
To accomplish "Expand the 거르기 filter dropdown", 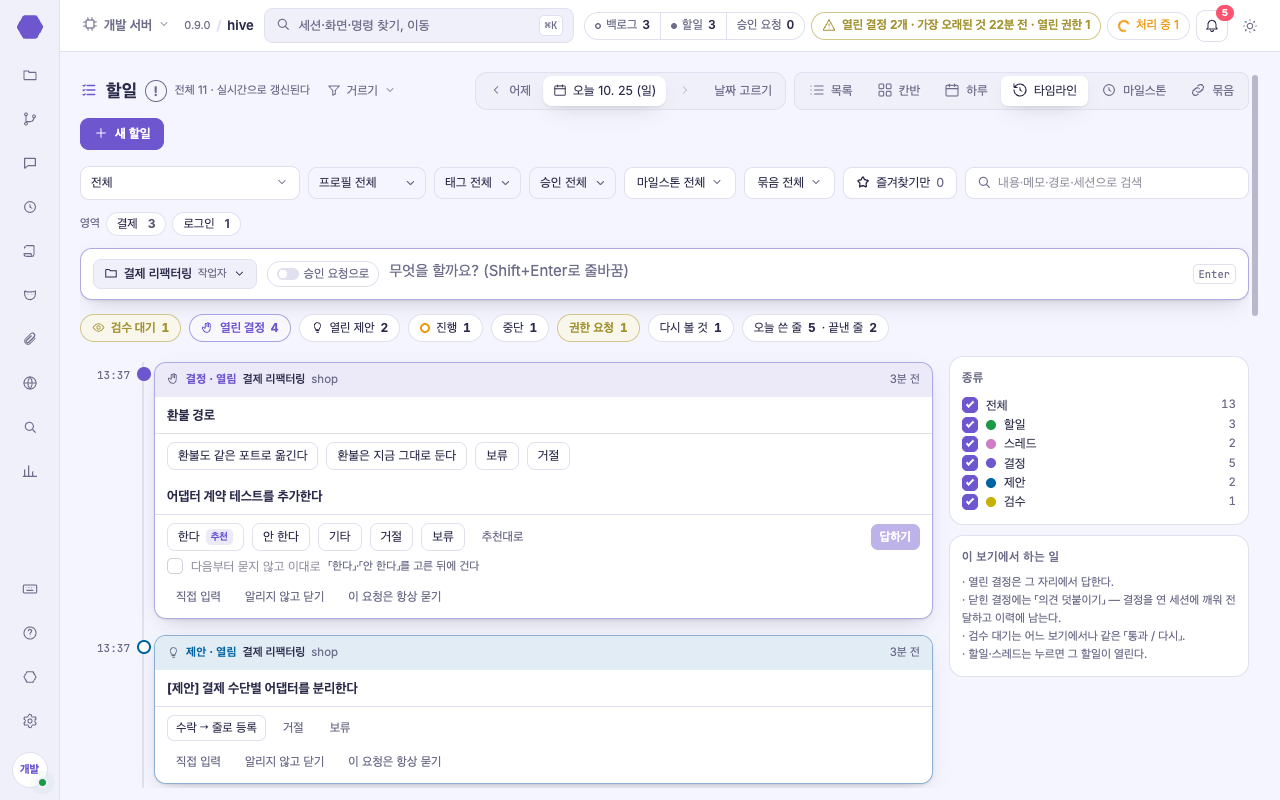I will click(x=361, y=90).
